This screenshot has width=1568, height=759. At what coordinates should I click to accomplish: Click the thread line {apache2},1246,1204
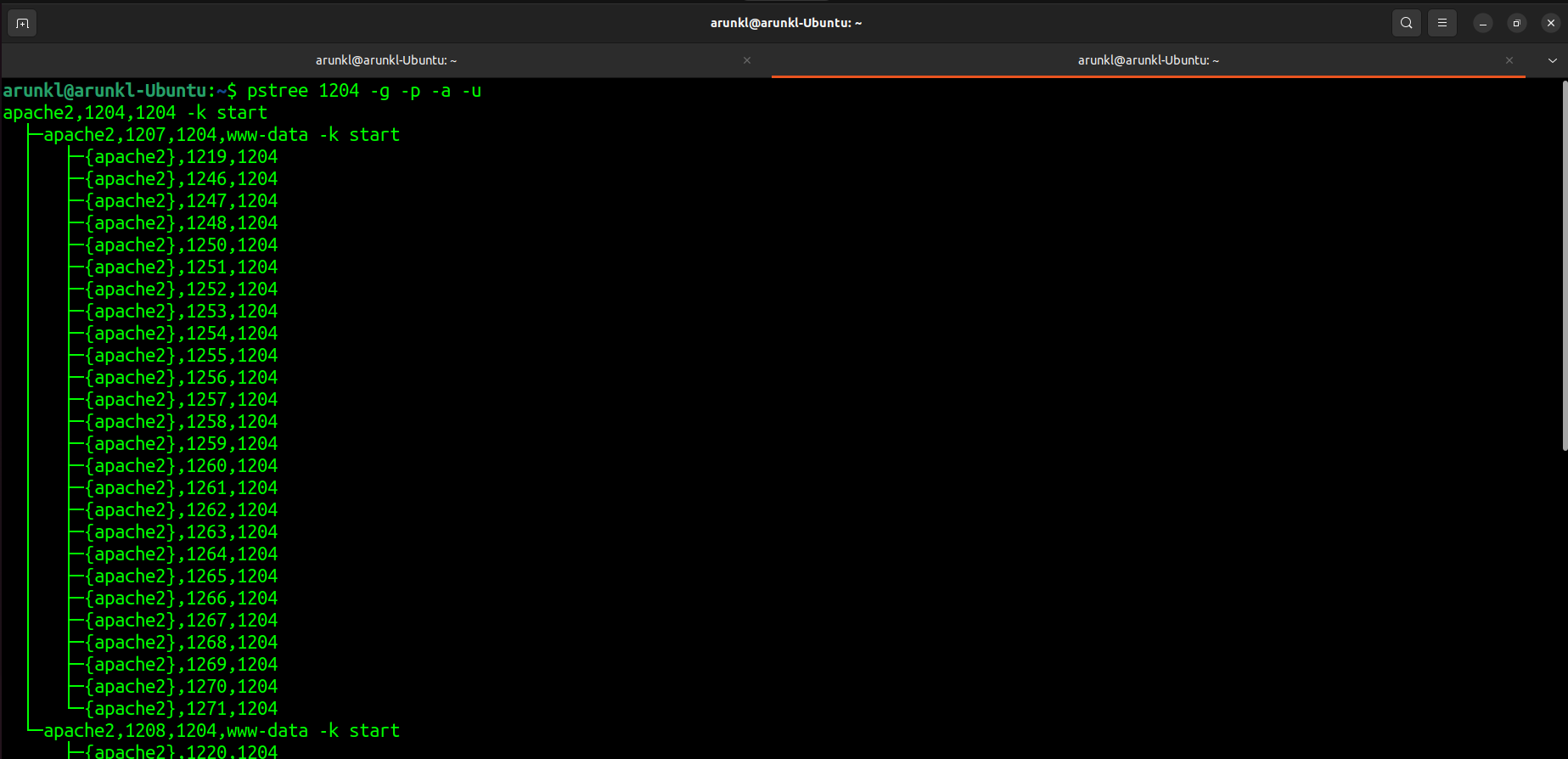(x=181, y=179)
